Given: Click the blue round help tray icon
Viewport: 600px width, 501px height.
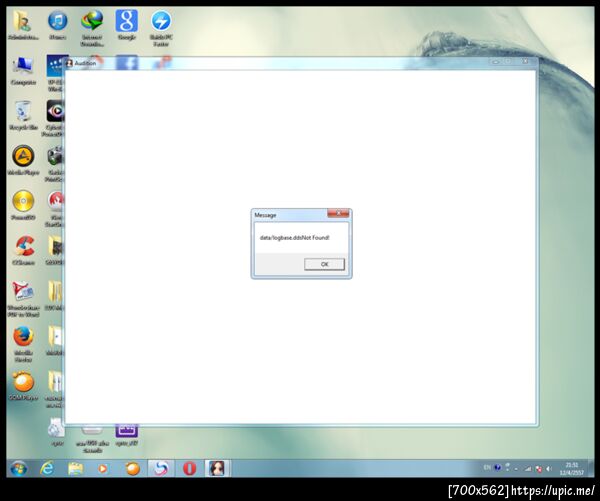Looking at the screenshot, I should (x=497, y=467).
